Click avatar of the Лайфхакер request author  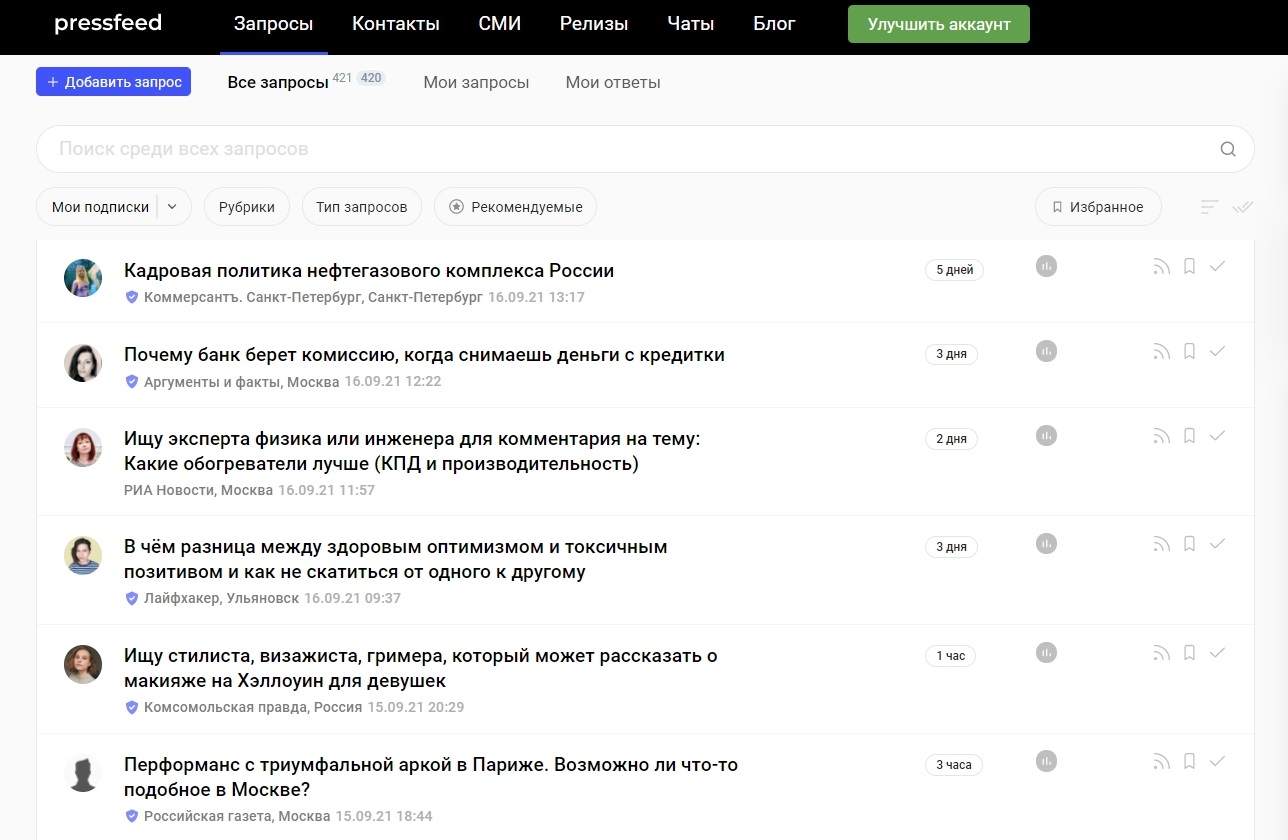tap(83, 555)
